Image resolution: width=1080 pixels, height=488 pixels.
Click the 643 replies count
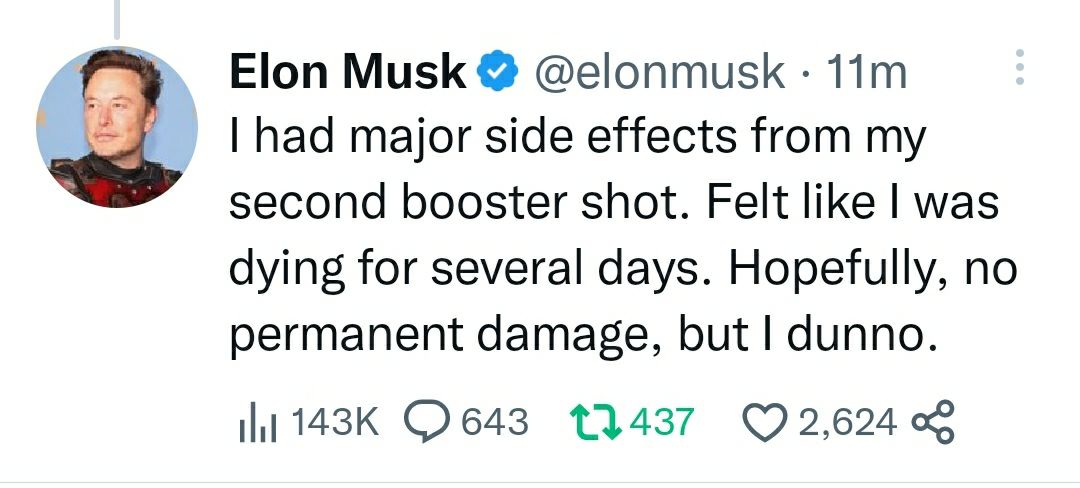(x=494, y=421)
